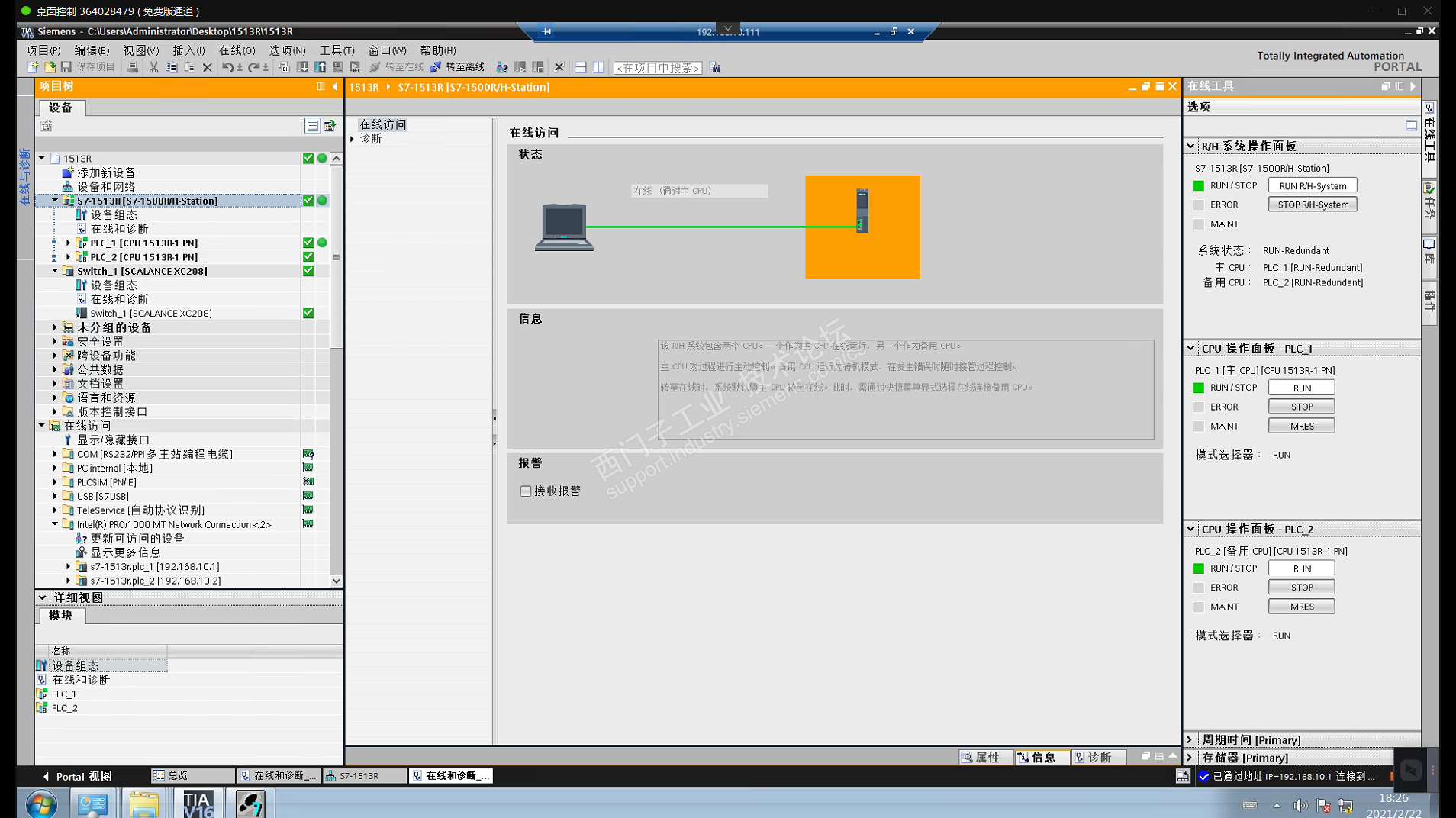Expand the 诊断 section arrow
The image size is (1456, 818).
353,139
